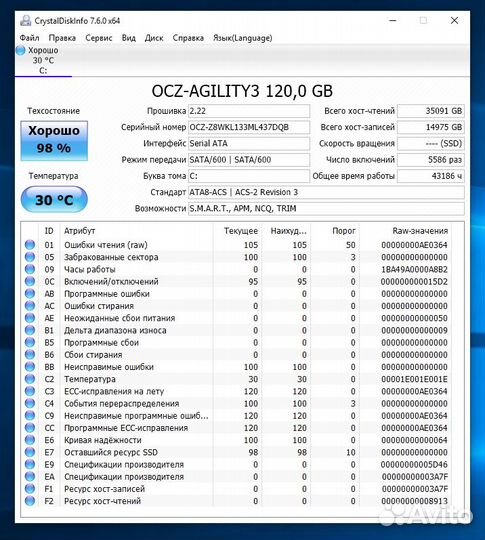Click the status orb for CC Программные ECC-исправления
Image resolution: width=485 pixels, height=540 pixels.
[30, 428]
